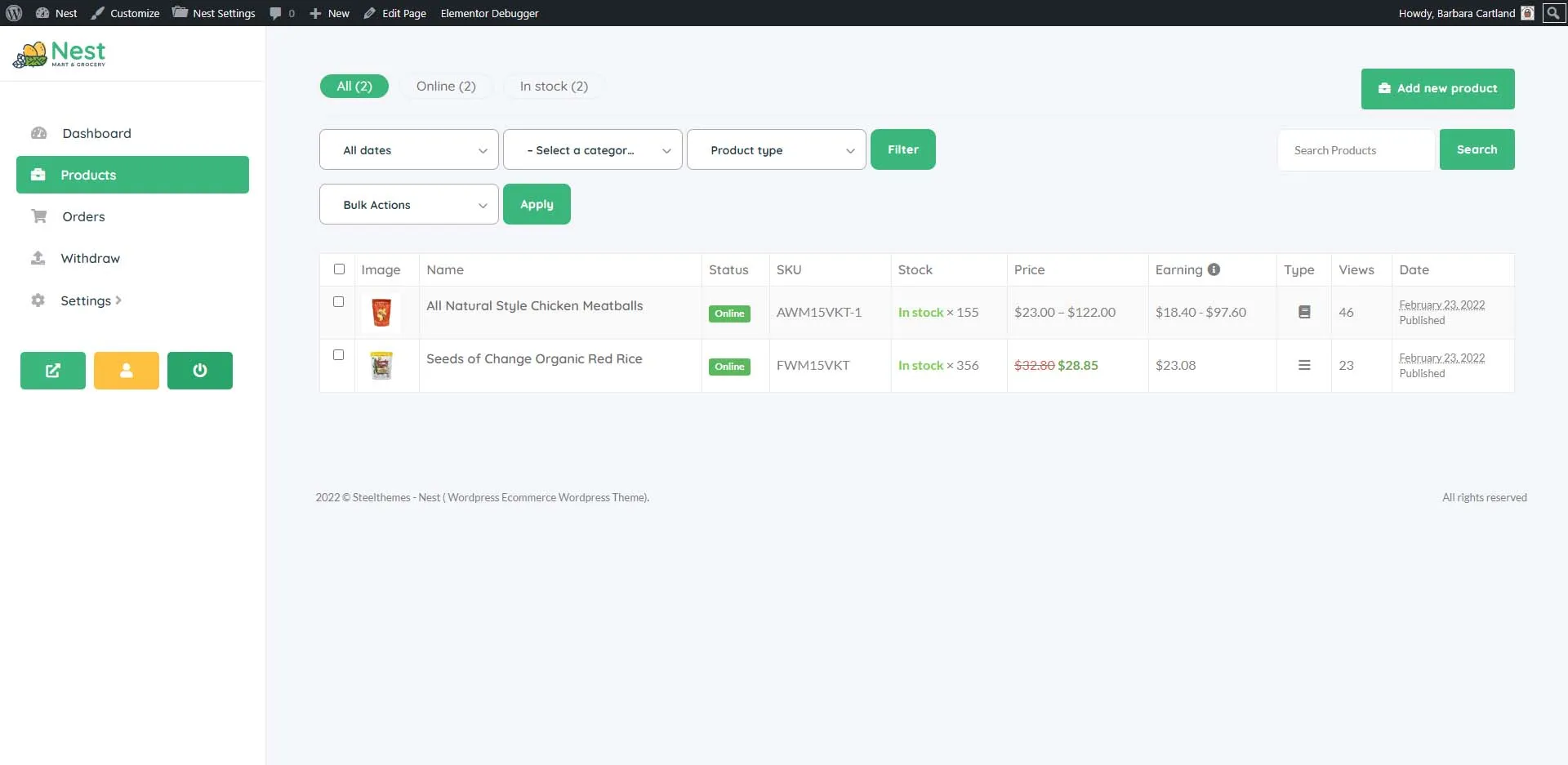The image size is (1568, 765).
Task: Open the Products sidebar section
Action: point(132,175)
